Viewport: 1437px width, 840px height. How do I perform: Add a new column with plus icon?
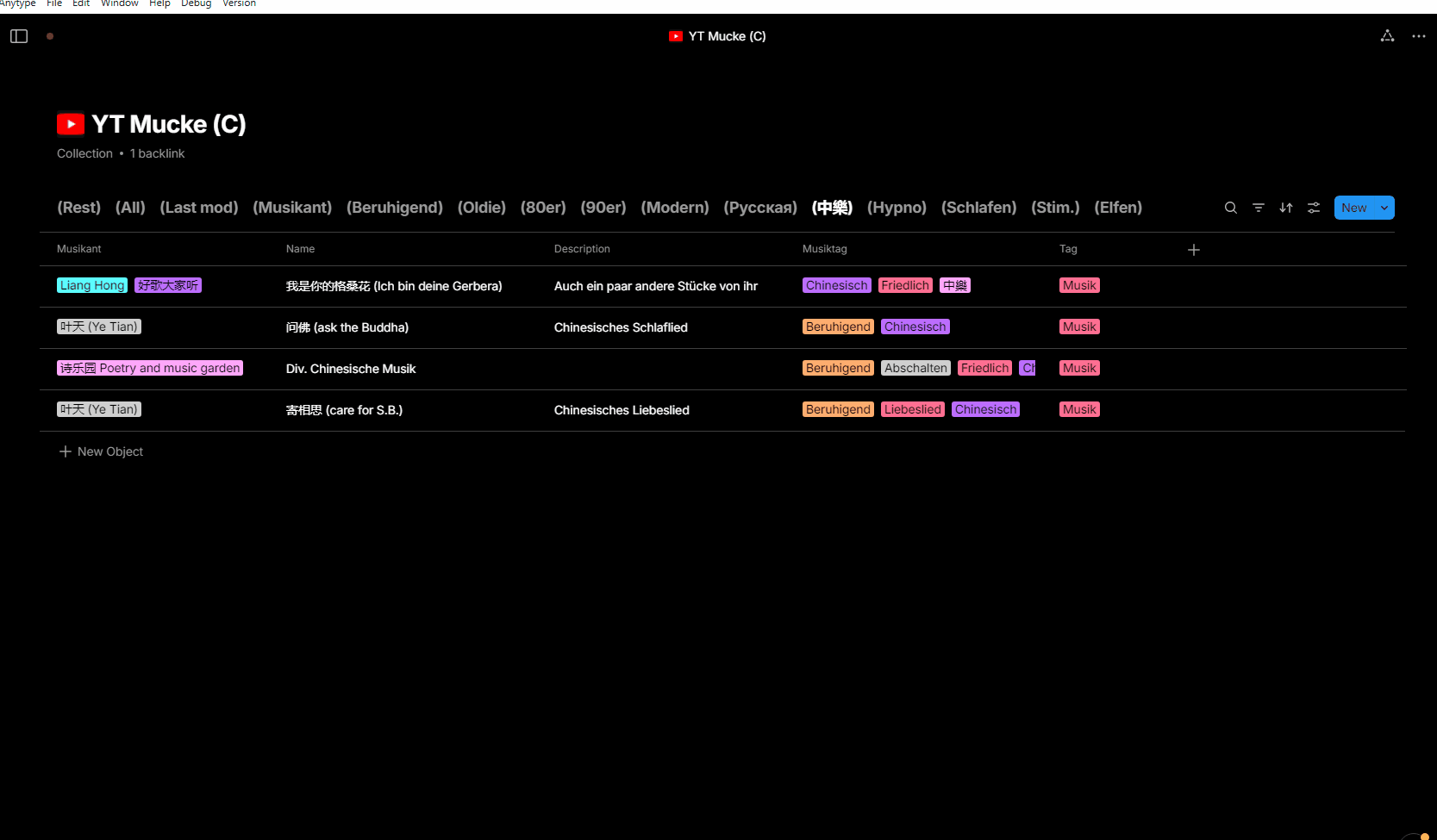tap(1194, 250)
